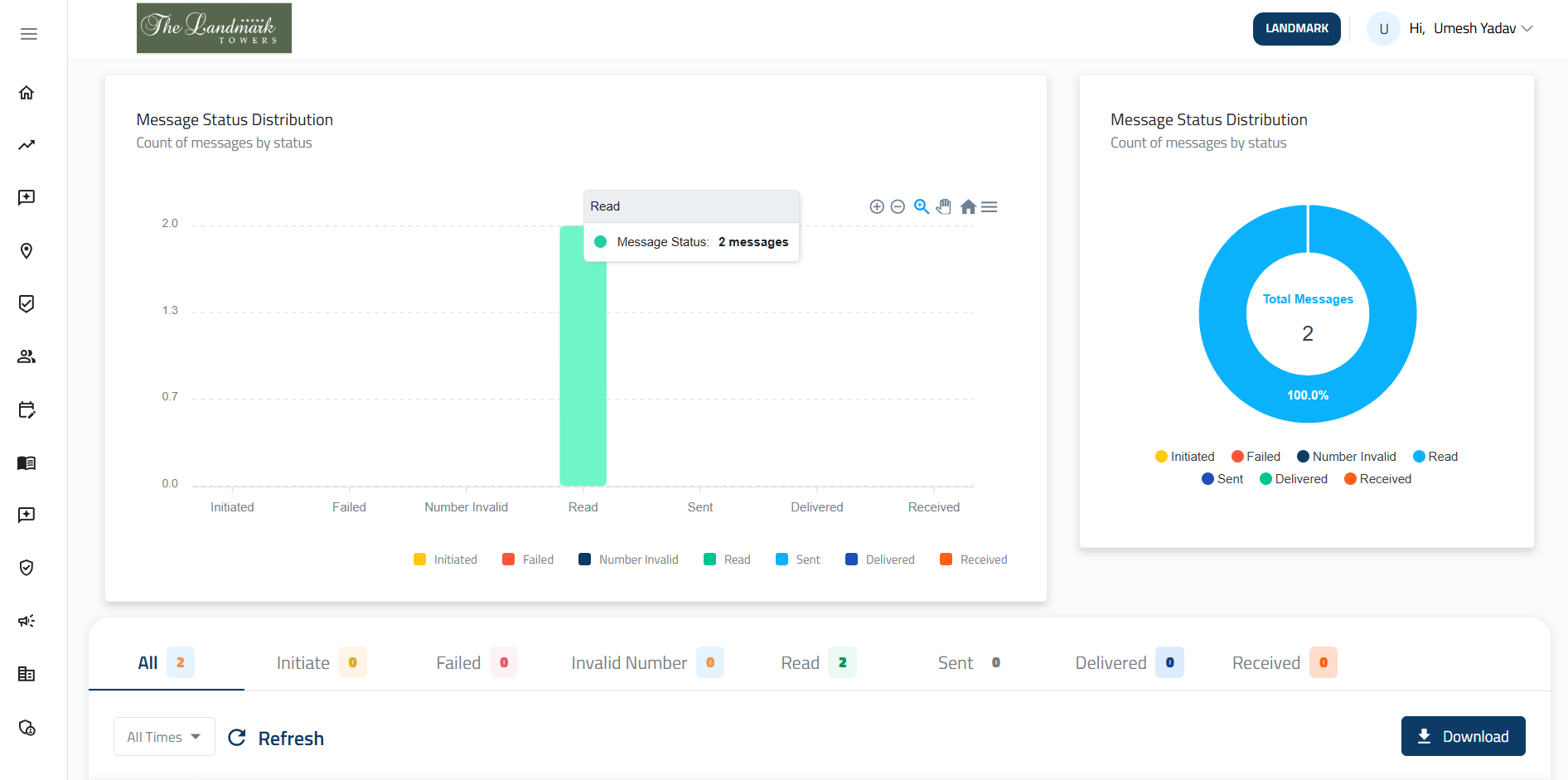Open the Home dashboard from the sidebar
The width and height of the screenshot is (1568, 780).
tap(27, 92)
